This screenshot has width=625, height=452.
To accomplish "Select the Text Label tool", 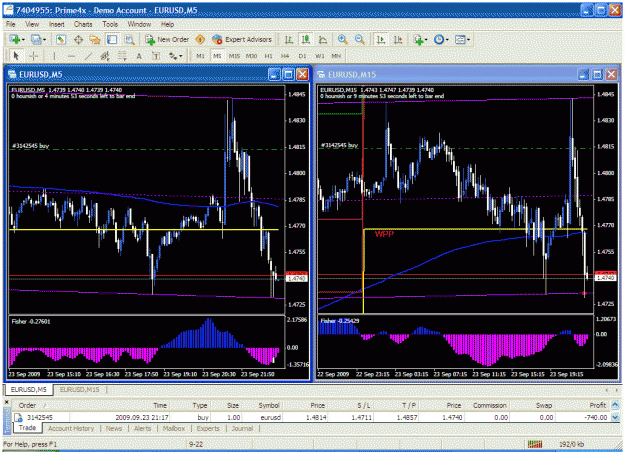I will click(x=156, y=56).
